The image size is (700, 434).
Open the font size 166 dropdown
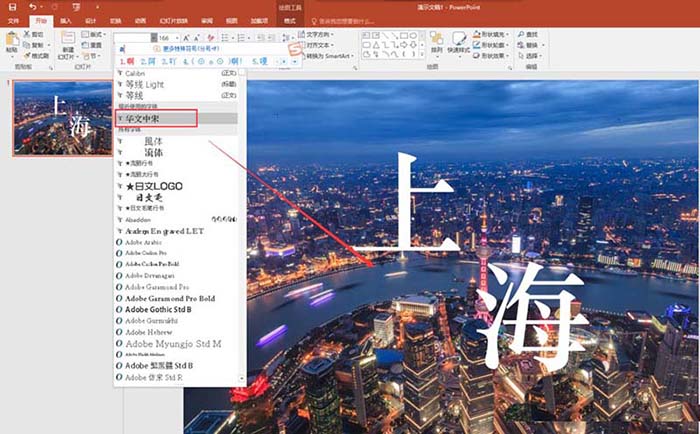tap(177, 38)
